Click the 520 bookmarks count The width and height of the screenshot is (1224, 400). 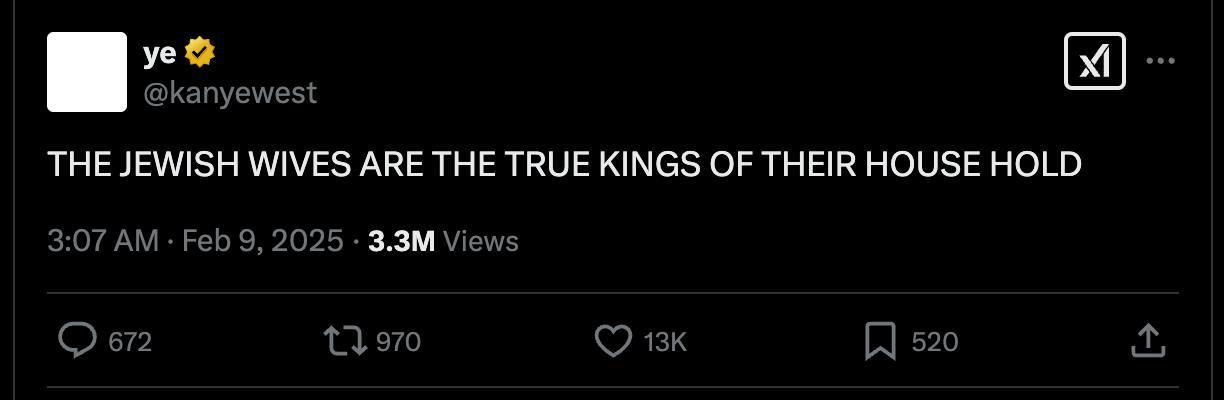pos(935,342)
